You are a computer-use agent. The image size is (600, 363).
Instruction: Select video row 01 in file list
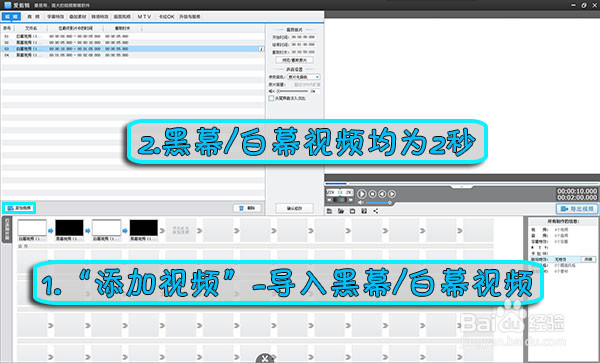coord(132,36)
